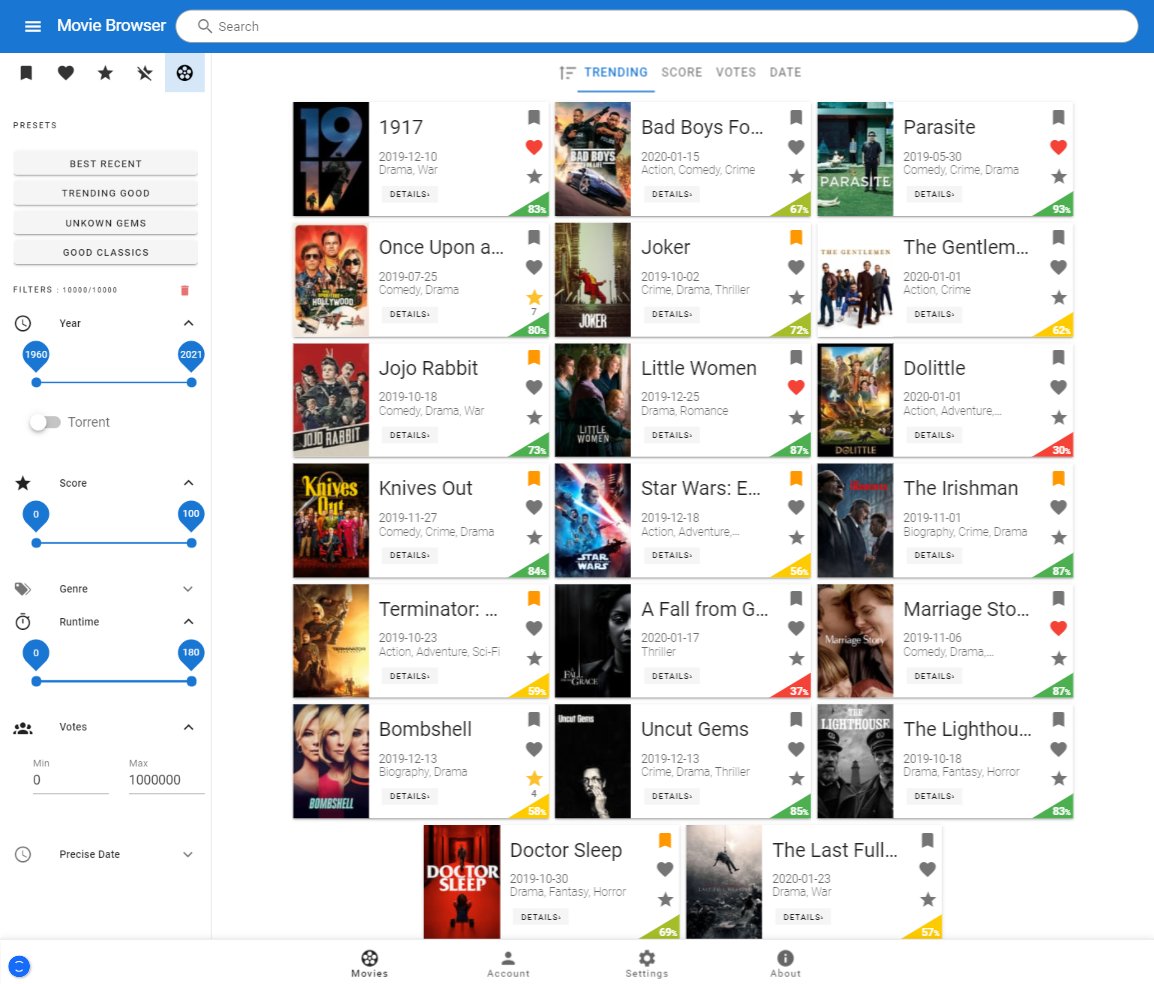The width and height of the screenshot is (1154, 984).
Task: Sort movies by Trending tab
Action: tap(616, 72)
